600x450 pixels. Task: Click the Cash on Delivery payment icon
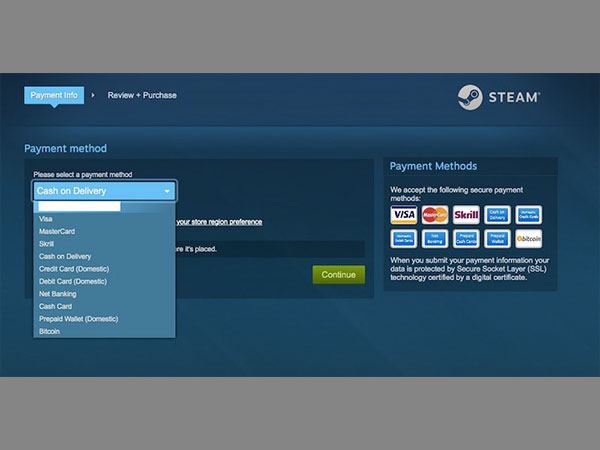pyautogui.click(x=497, y=215)
